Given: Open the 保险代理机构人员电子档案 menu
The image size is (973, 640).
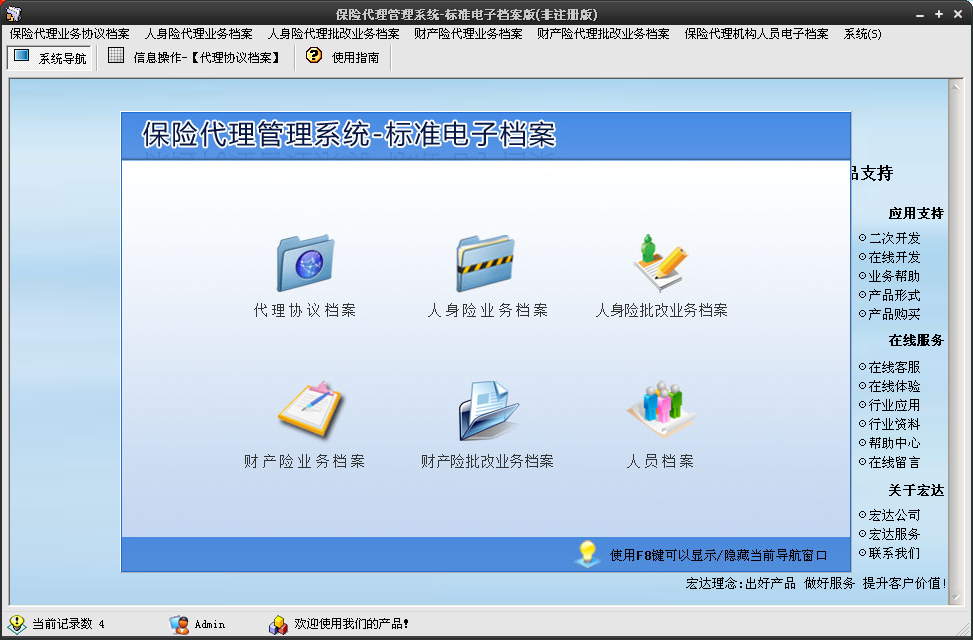Looking at the screenshot, I should click(x=755, y=33).
